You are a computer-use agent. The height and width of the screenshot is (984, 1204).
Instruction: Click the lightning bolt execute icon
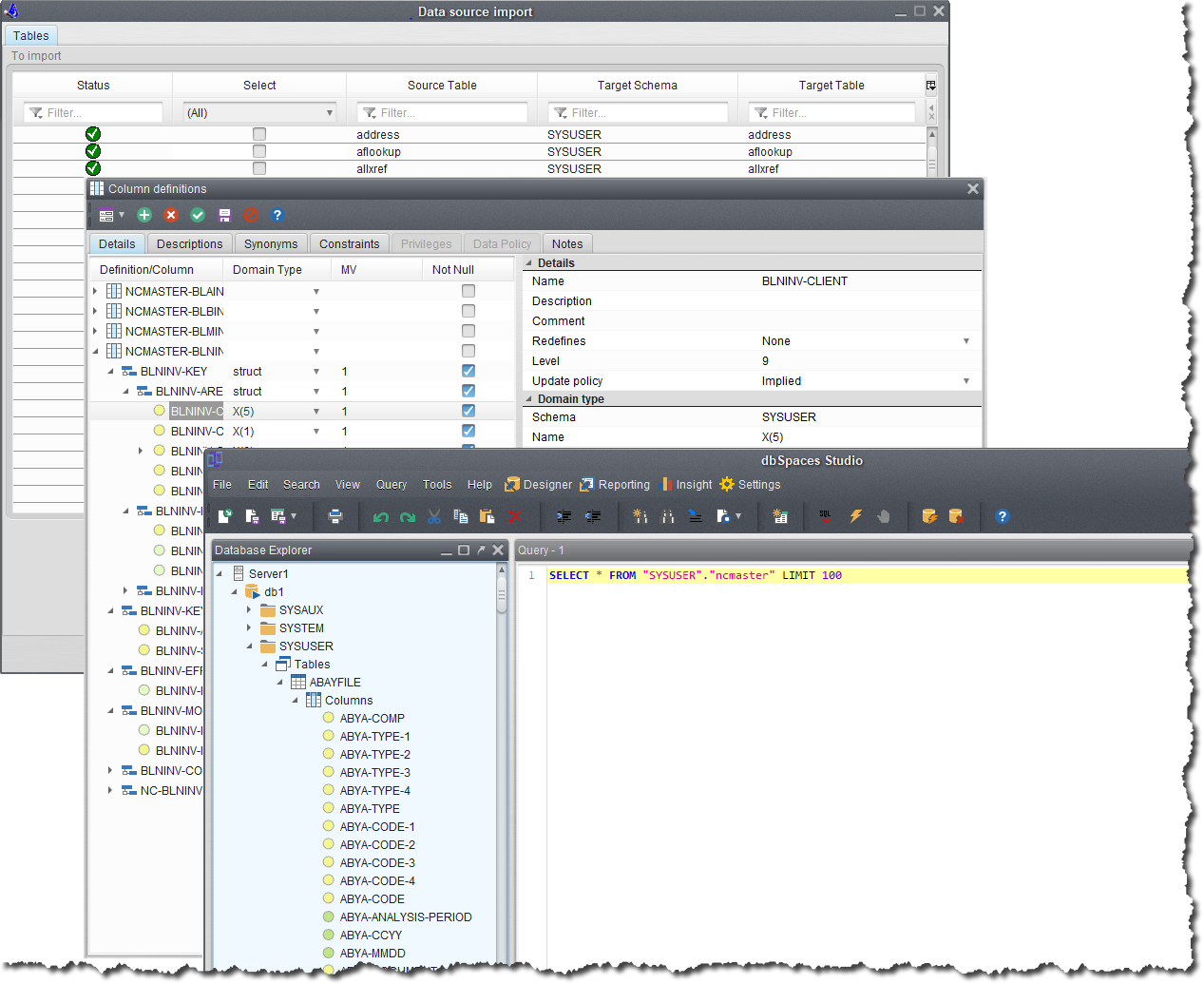tap(855, 516)
